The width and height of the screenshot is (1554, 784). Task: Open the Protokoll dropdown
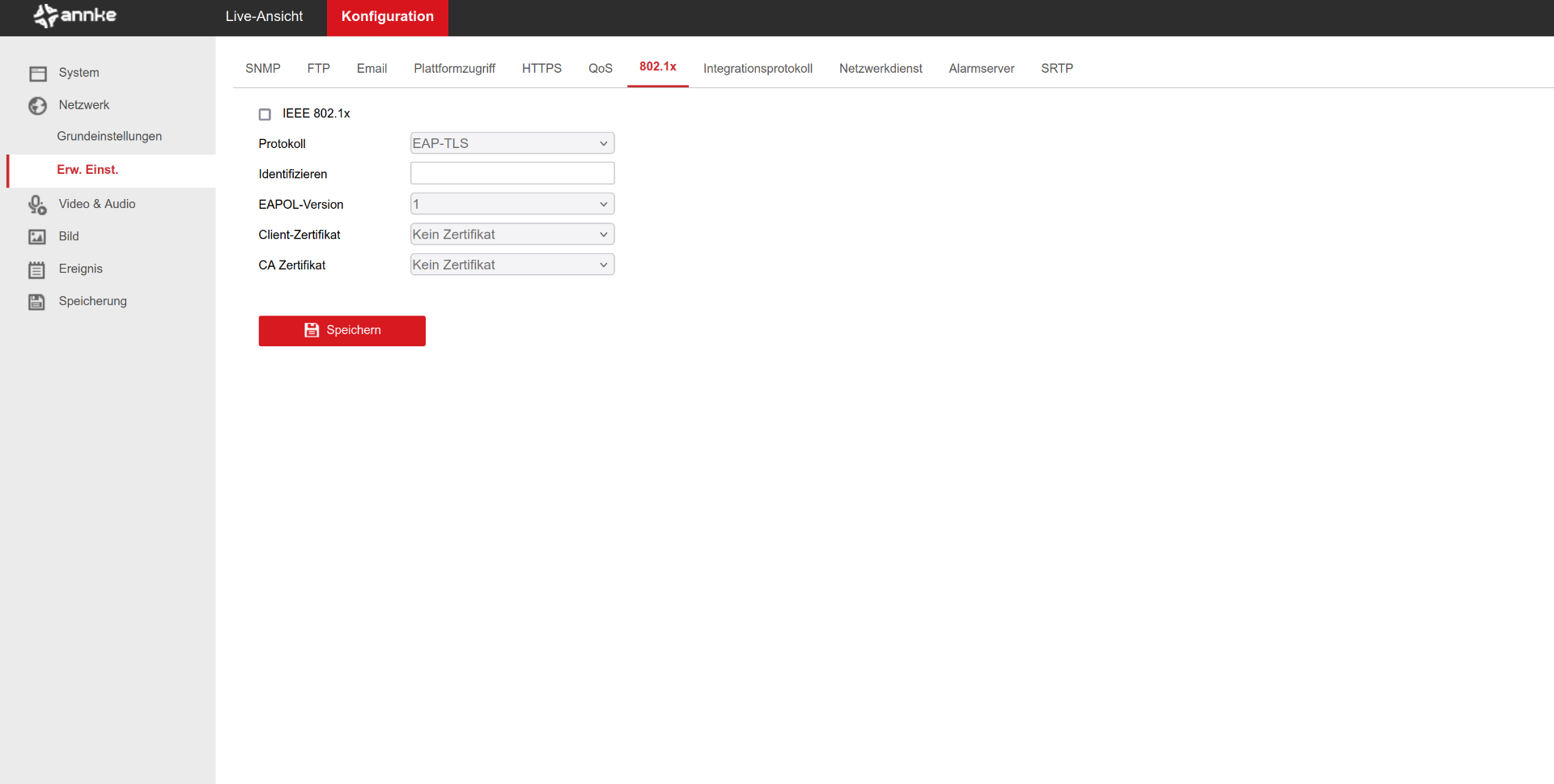tap(512, 143)
